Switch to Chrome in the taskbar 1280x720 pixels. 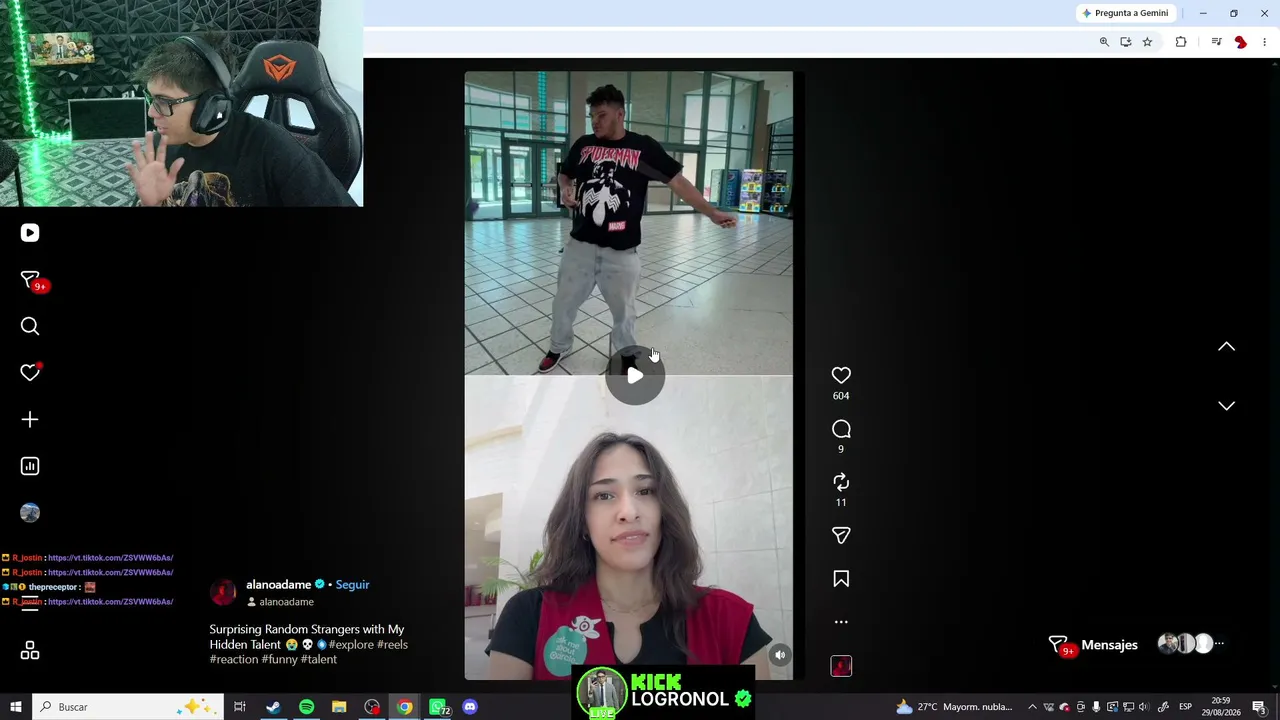pos(404,707)
